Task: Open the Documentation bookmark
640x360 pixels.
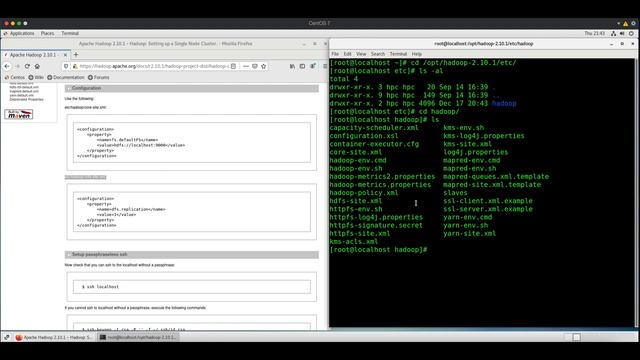Action: 66,77
